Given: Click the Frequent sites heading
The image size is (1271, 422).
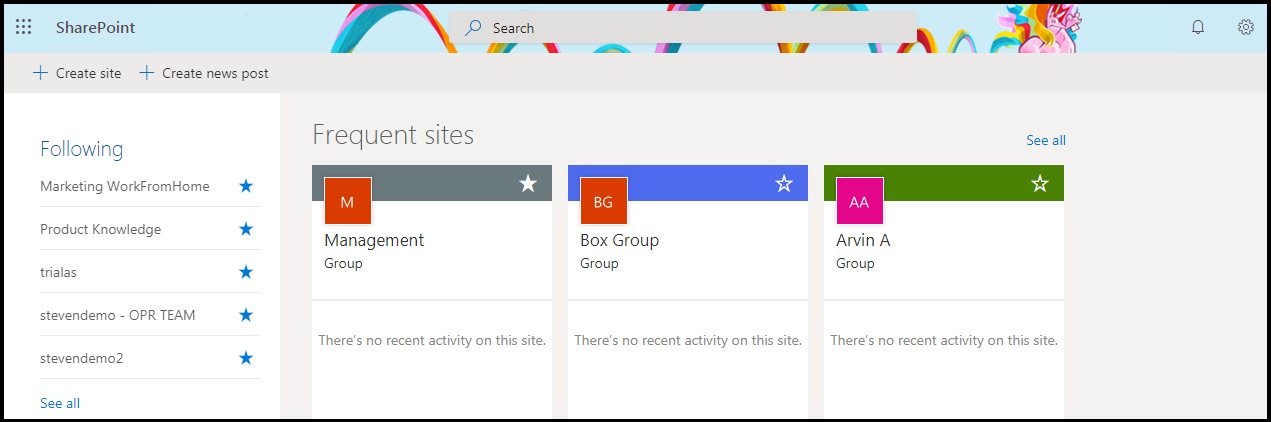Looking at the screenshot, I should tap(393, 135).
